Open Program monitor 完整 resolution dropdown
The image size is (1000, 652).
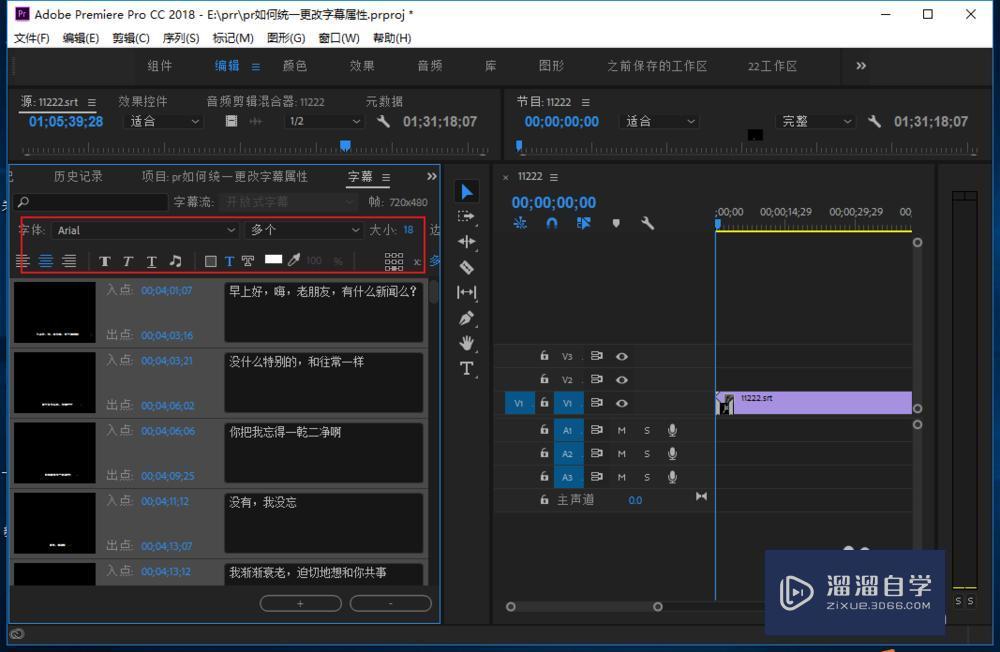click(816, 121)
